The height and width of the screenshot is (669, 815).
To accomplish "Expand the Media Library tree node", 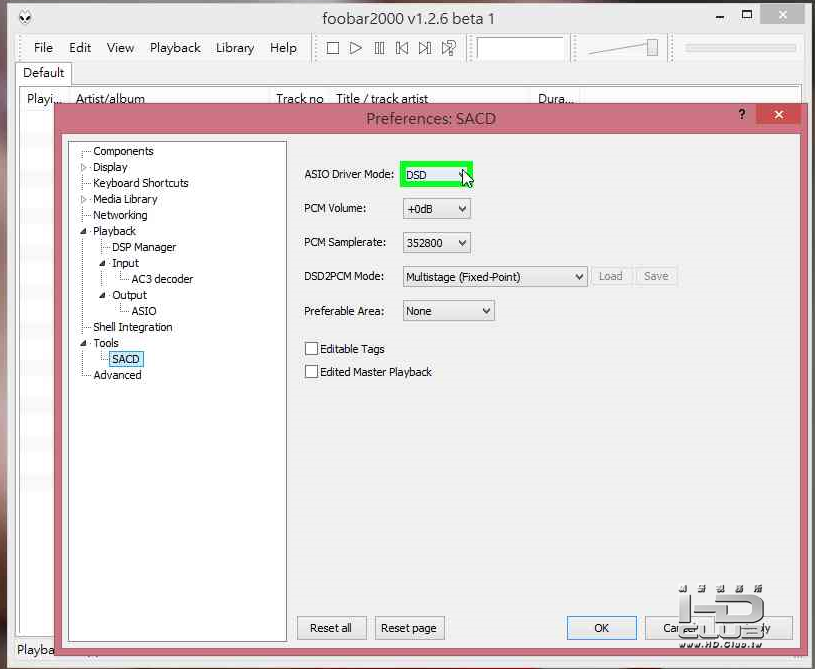I will (83, 199).
